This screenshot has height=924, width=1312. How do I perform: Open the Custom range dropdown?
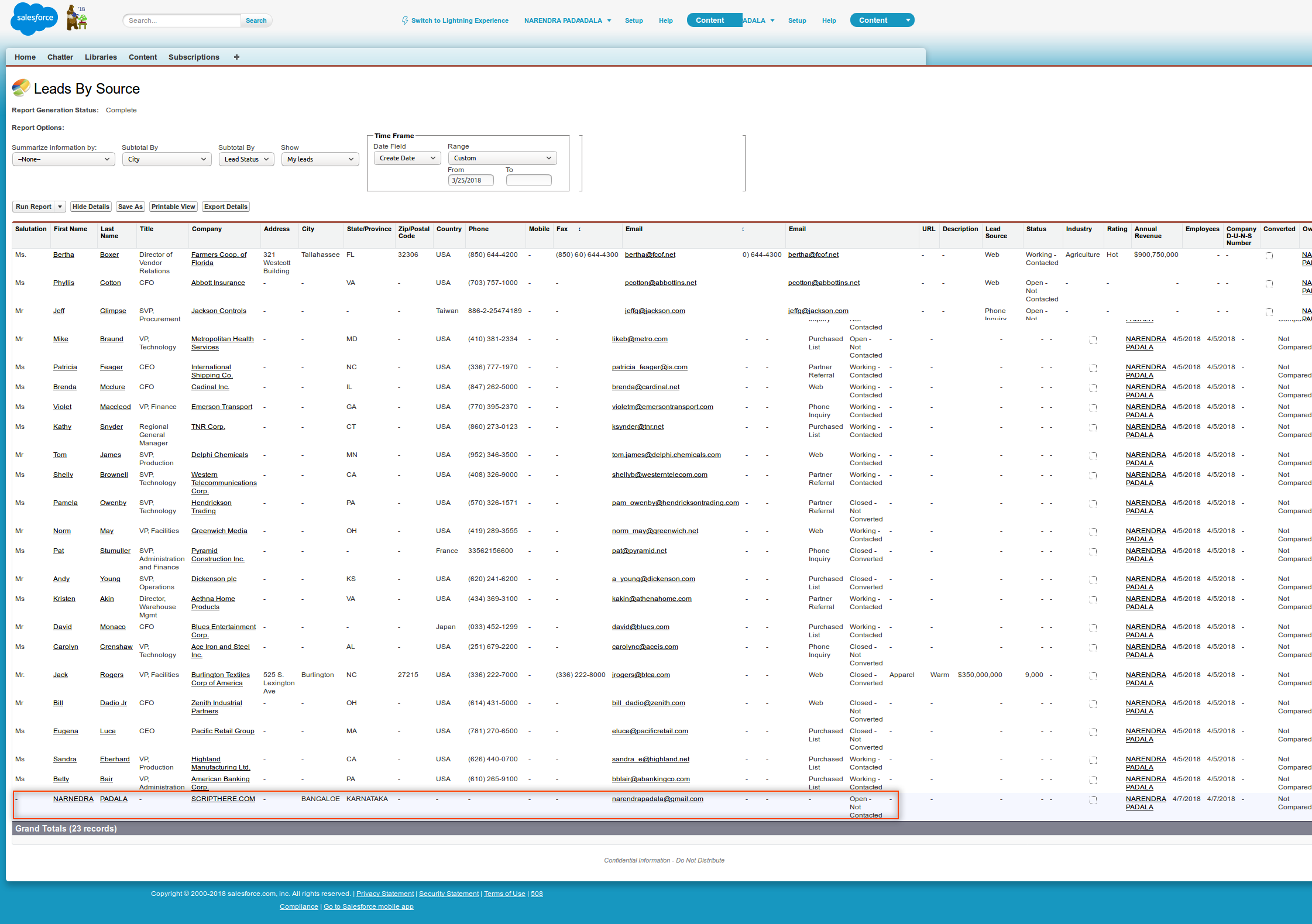pyautogui.click(x=502, y=158)
